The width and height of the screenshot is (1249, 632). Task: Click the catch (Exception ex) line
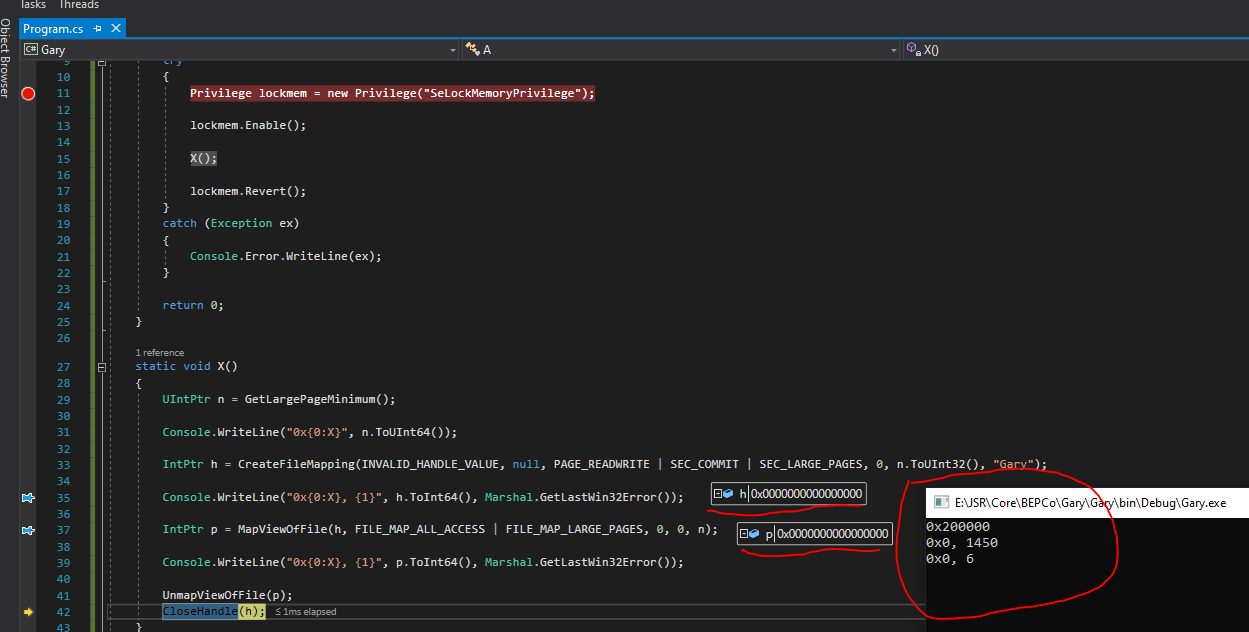(x=231, y=223)
